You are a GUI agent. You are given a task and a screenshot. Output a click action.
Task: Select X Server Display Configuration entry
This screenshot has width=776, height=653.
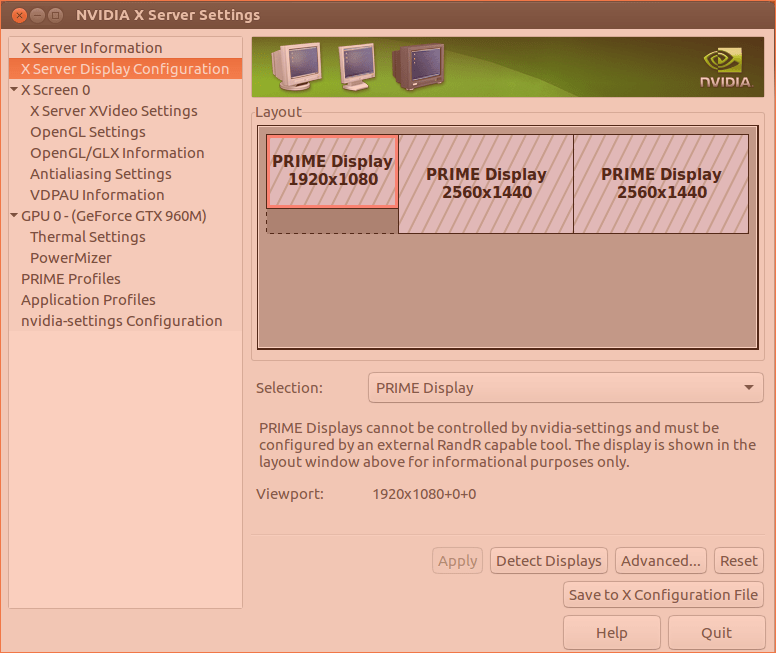125,69
